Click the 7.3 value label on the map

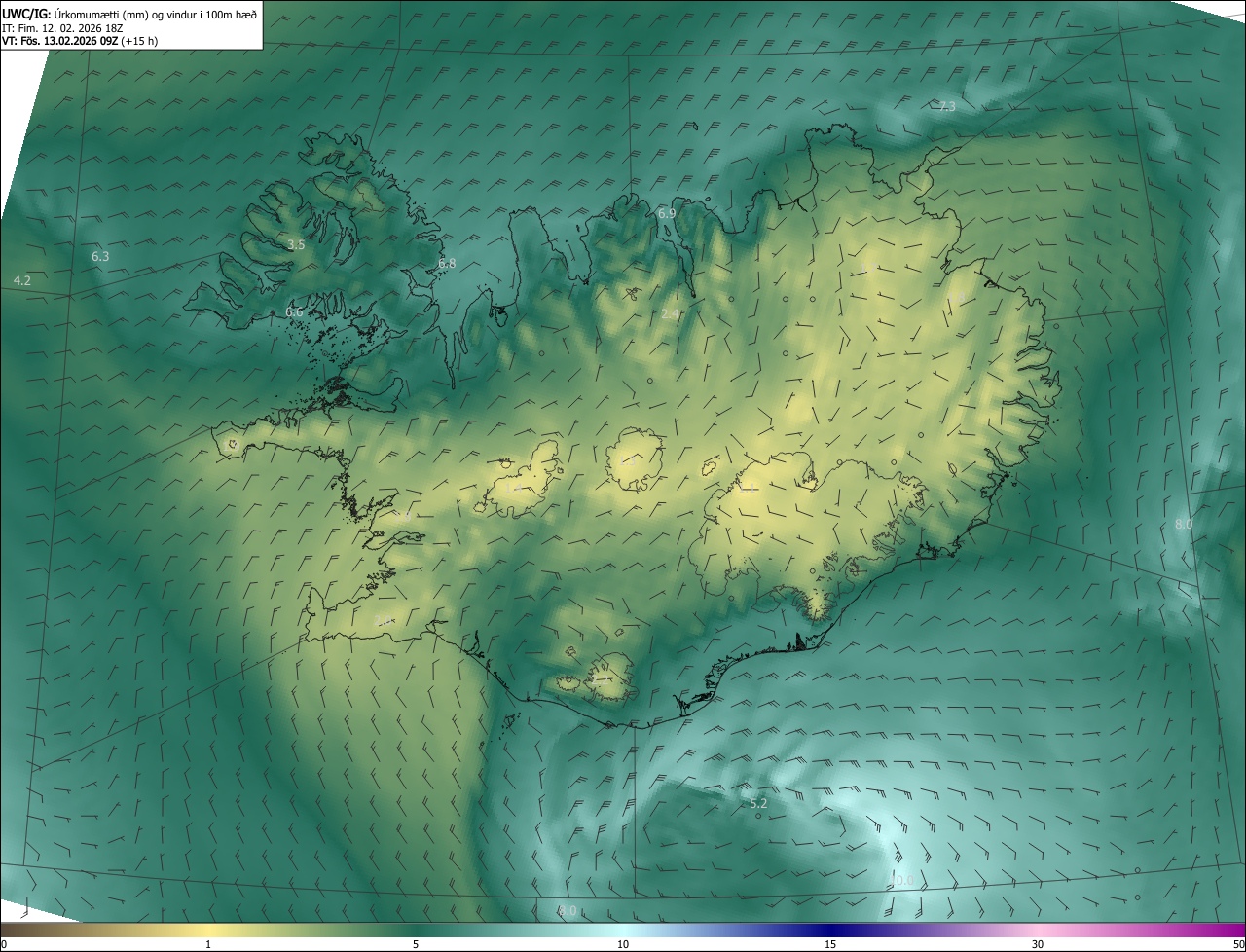pos(946,106)
